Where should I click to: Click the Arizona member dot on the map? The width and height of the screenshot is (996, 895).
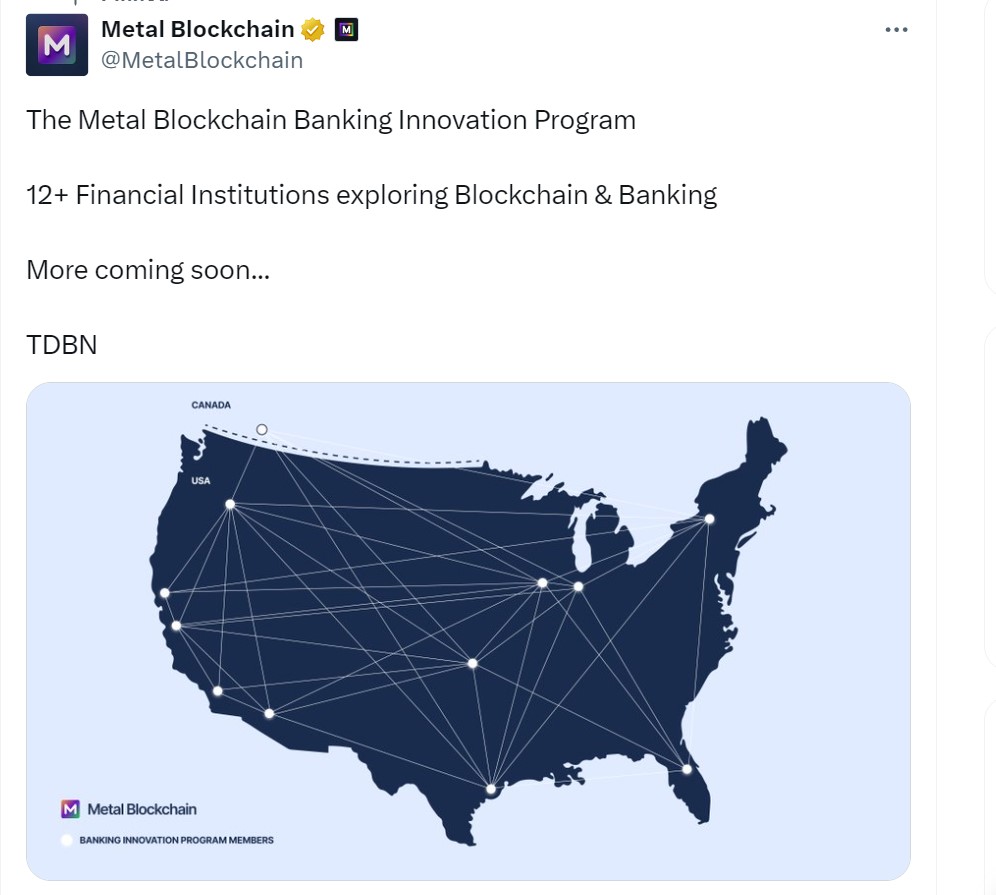pyautogui.click(x=269, y=713)
